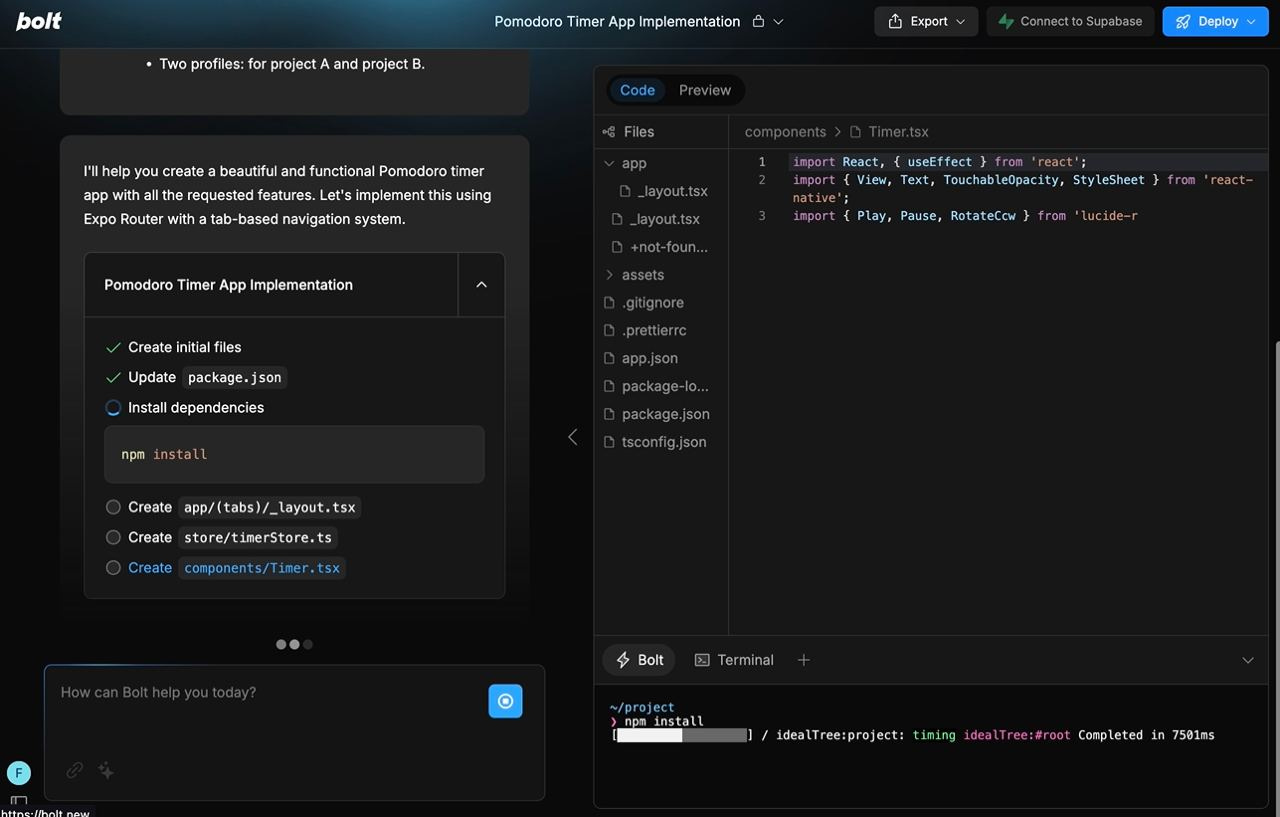1280x817 pixels.
Task: Switch to the Preview view
Action: [705, 90]
